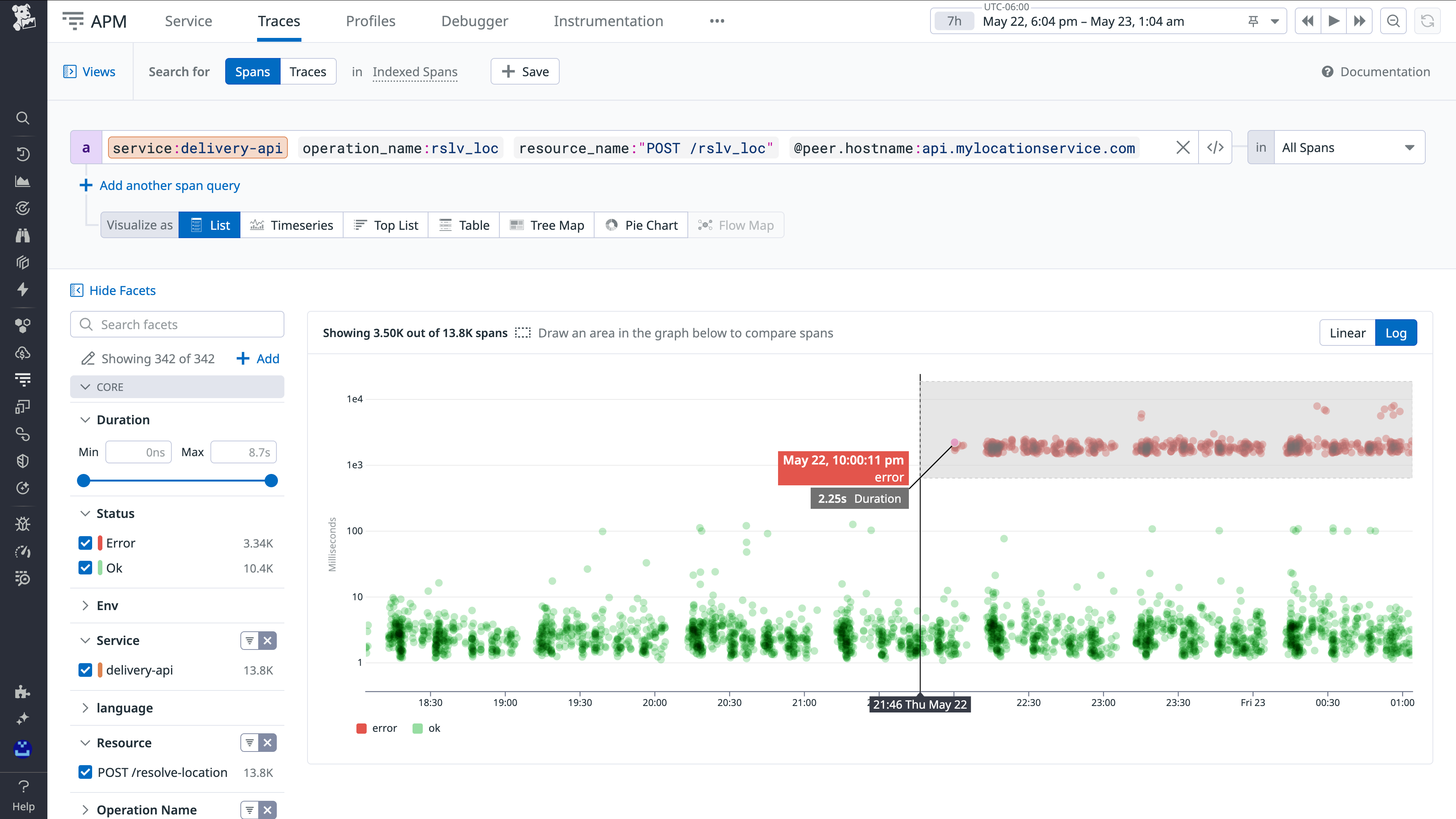Open the Bits AI sparkles icon in sidebar
The image size is (1456, 819).
[23, 719]
